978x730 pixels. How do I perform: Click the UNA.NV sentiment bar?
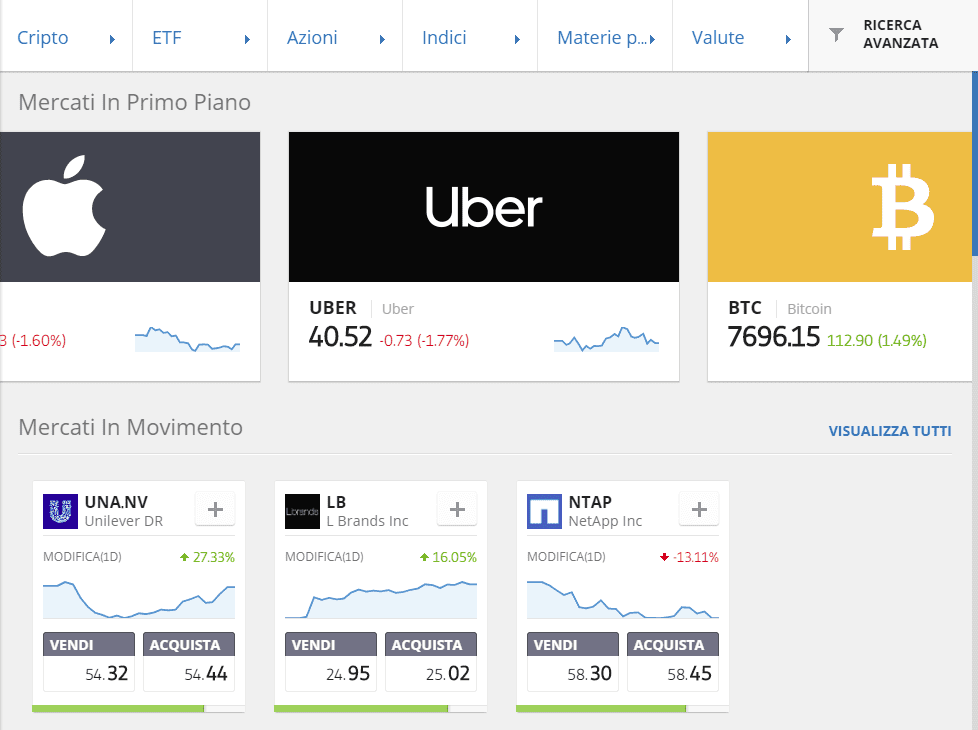(138, 709)
